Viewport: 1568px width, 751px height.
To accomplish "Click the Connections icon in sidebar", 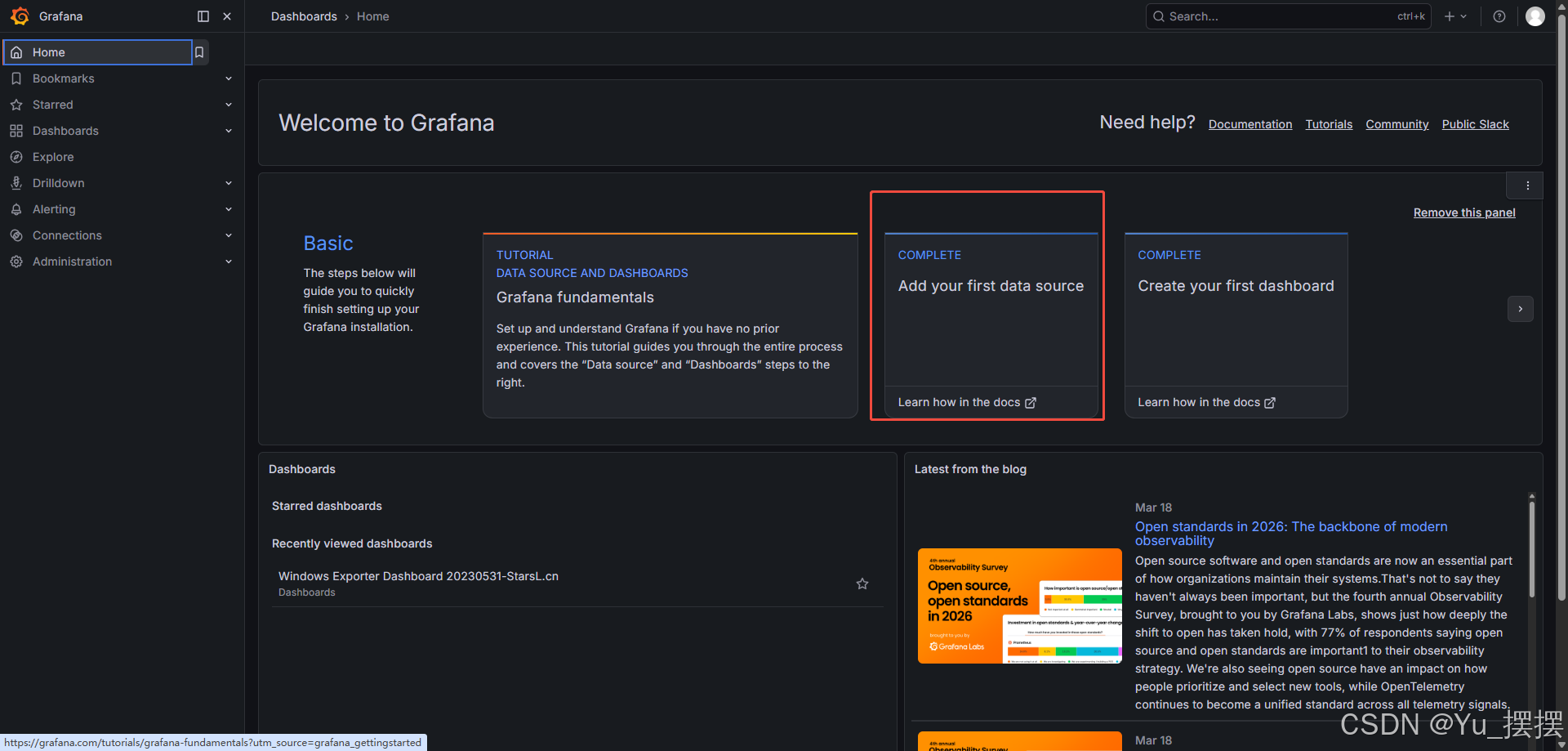I will (x=16, y=235).
